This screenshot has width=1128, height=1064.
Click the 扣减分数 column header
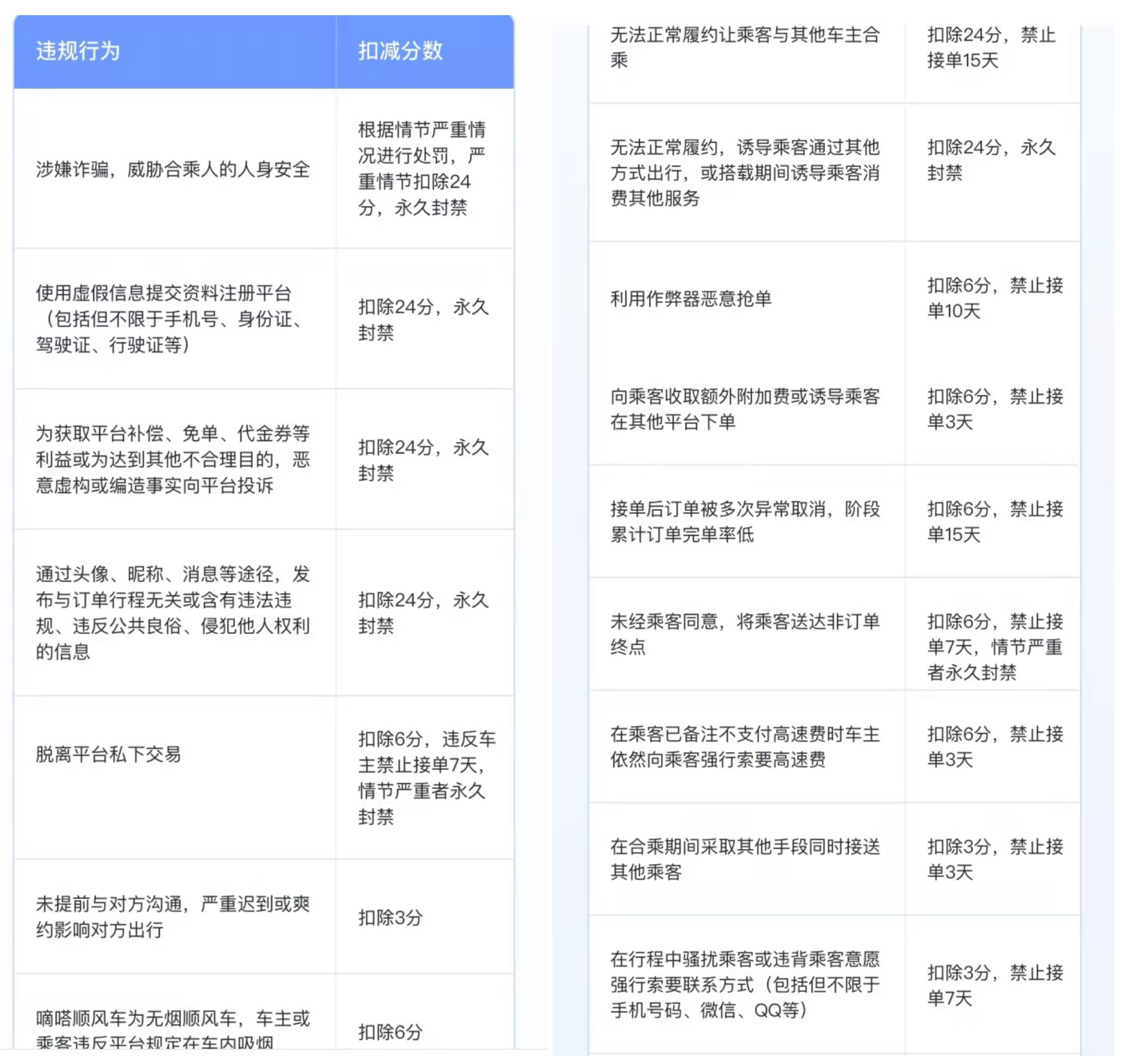424,51
